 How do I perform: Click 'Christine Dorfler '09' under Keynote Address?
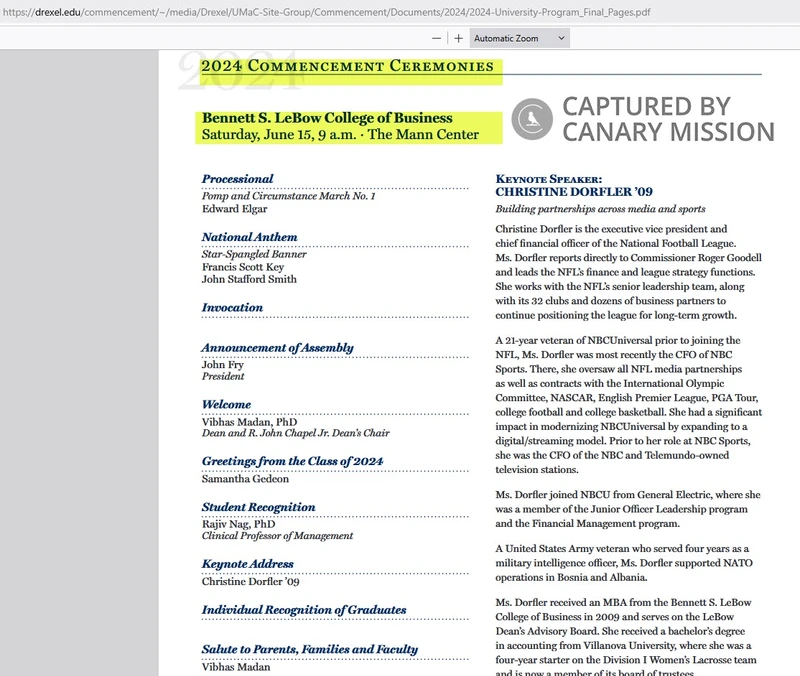tap(251, 582)
